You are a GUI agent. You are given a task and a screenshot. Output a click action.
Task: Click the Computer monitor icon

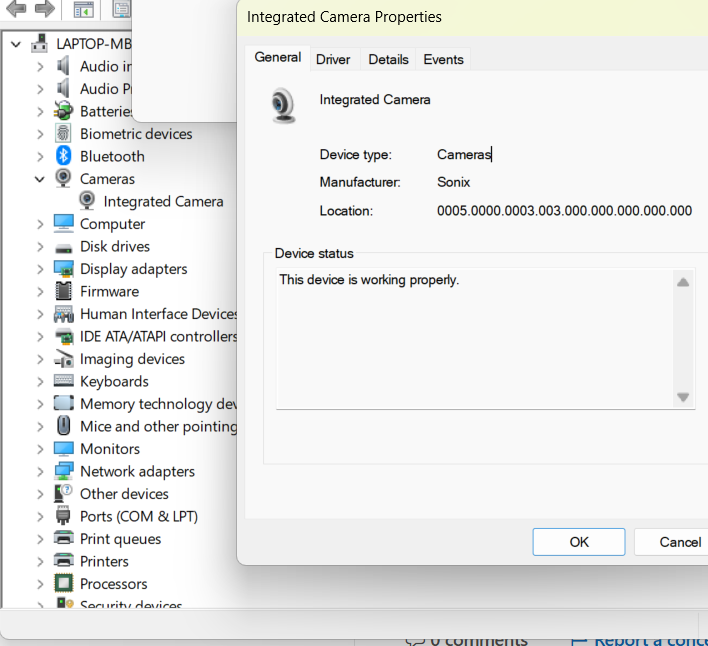click(x=63, y=223)
